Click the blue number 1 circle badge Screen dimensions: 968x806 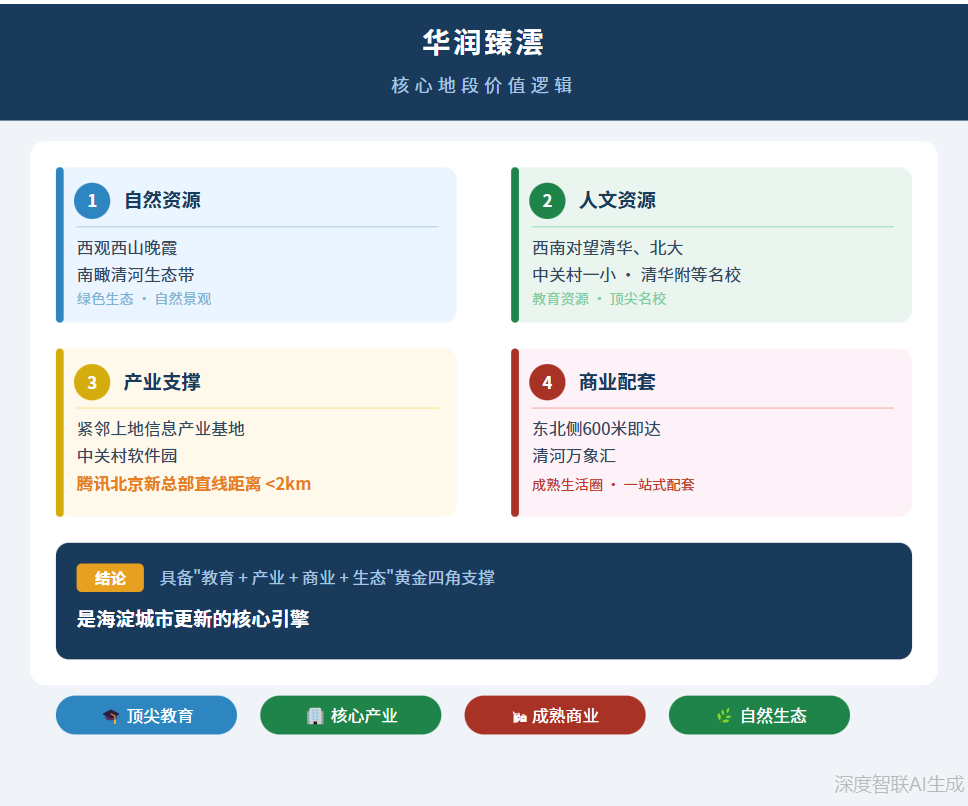point(92,201)
